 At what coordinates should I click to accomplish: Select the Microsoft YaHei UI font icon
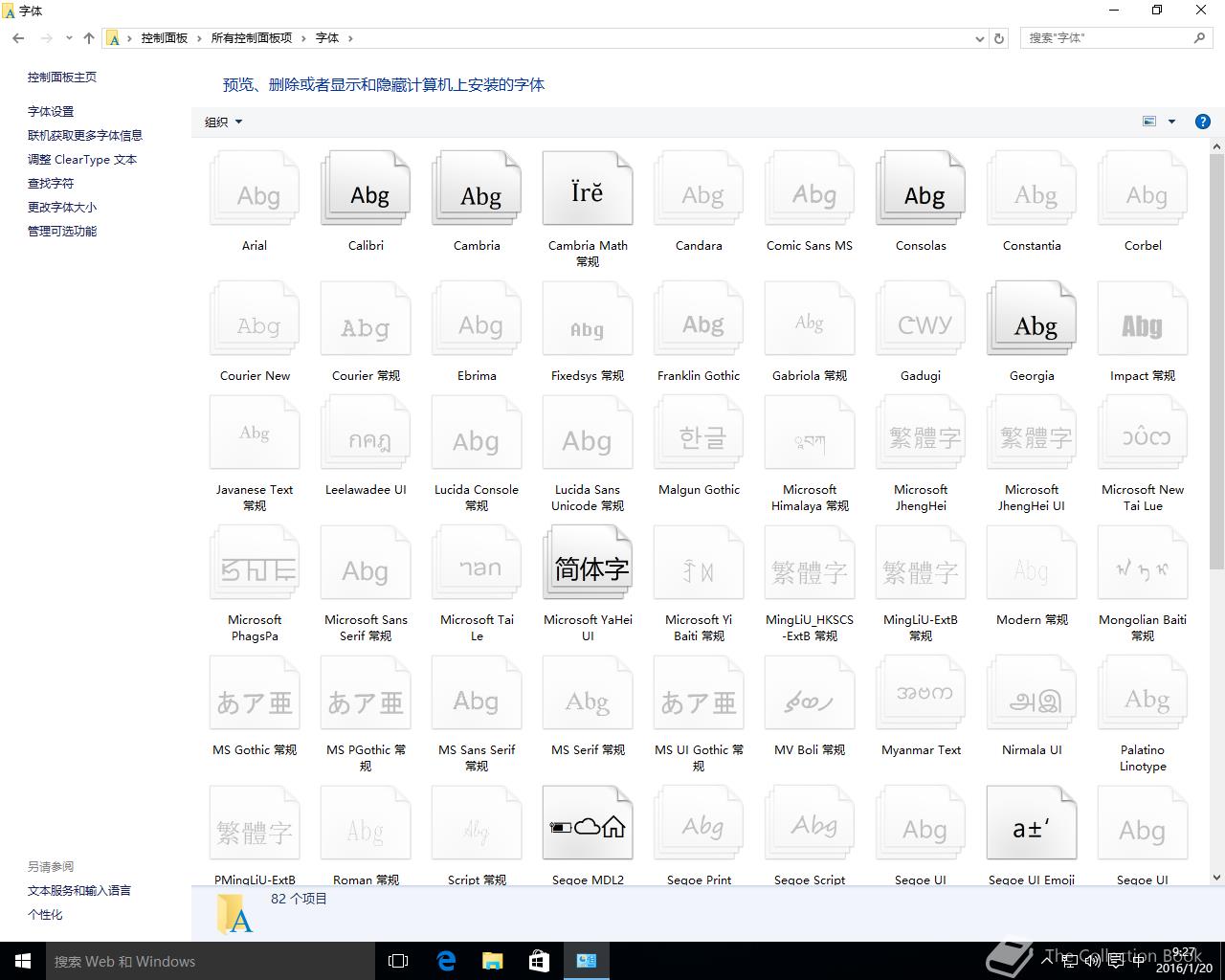click(x=588, y=563)
